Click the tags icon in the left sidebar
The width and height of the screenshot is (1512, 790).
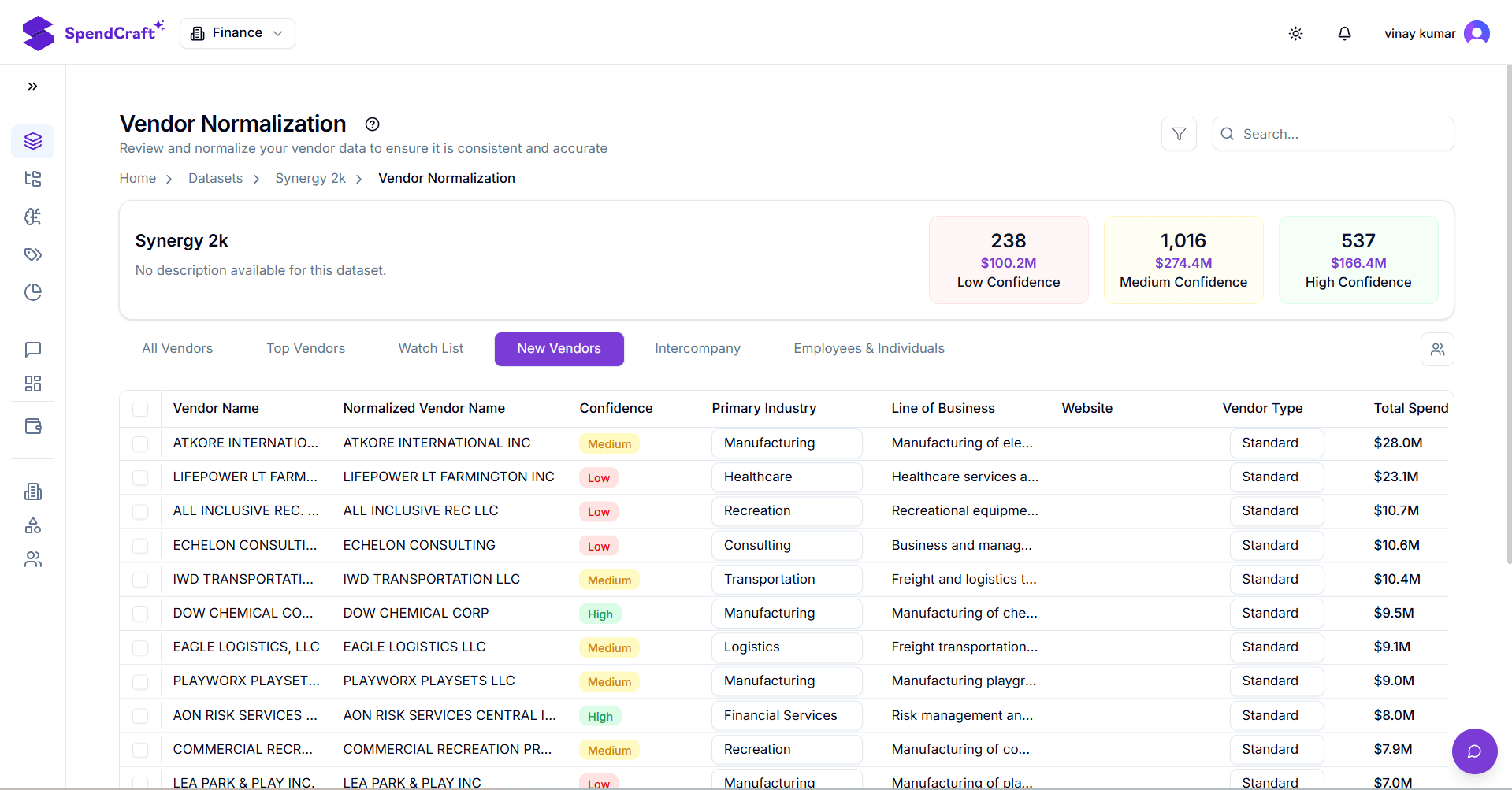(x=32, y=254)
